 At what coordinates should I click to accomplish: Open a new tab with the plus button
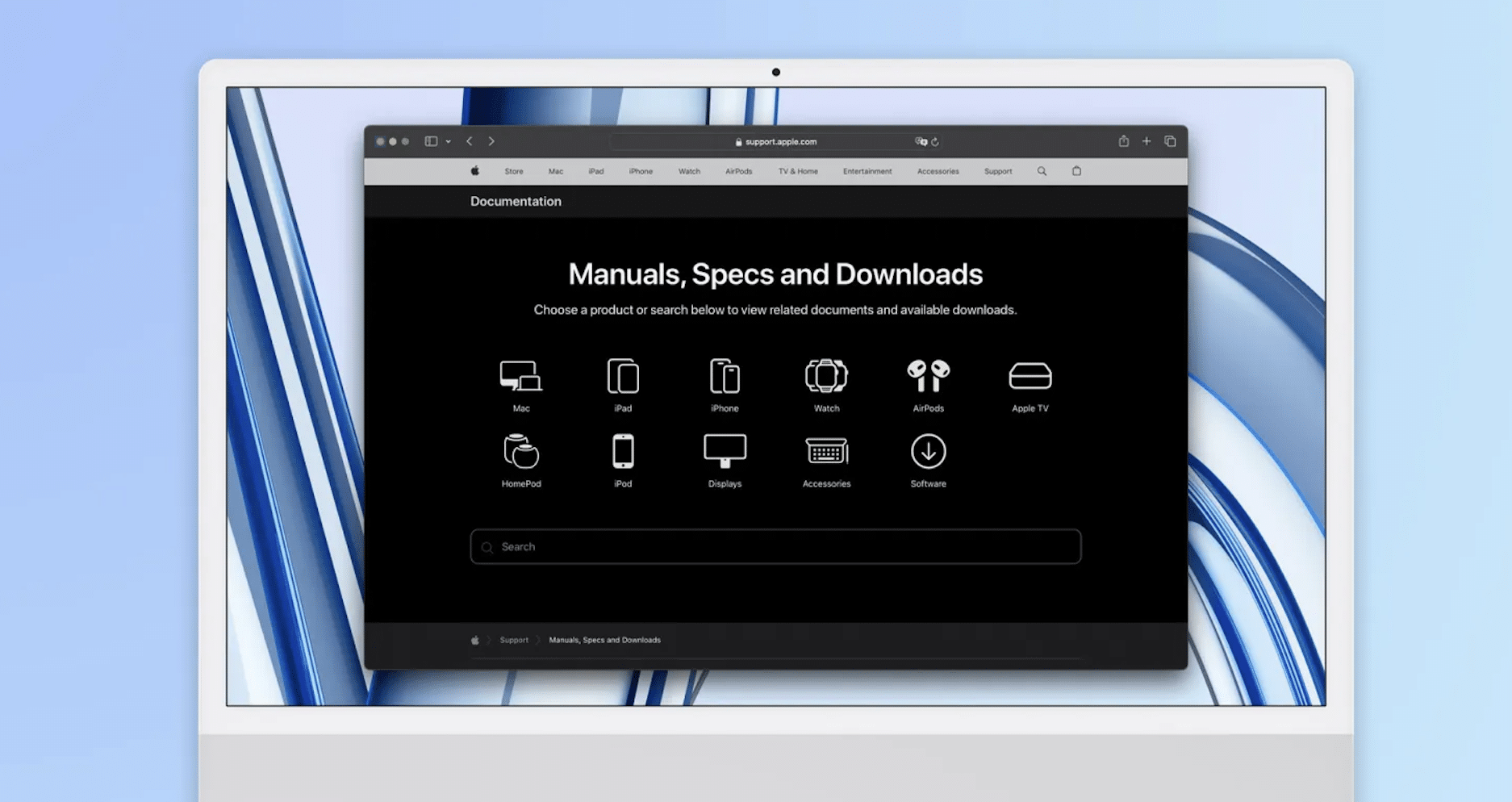pos(1147,141)
